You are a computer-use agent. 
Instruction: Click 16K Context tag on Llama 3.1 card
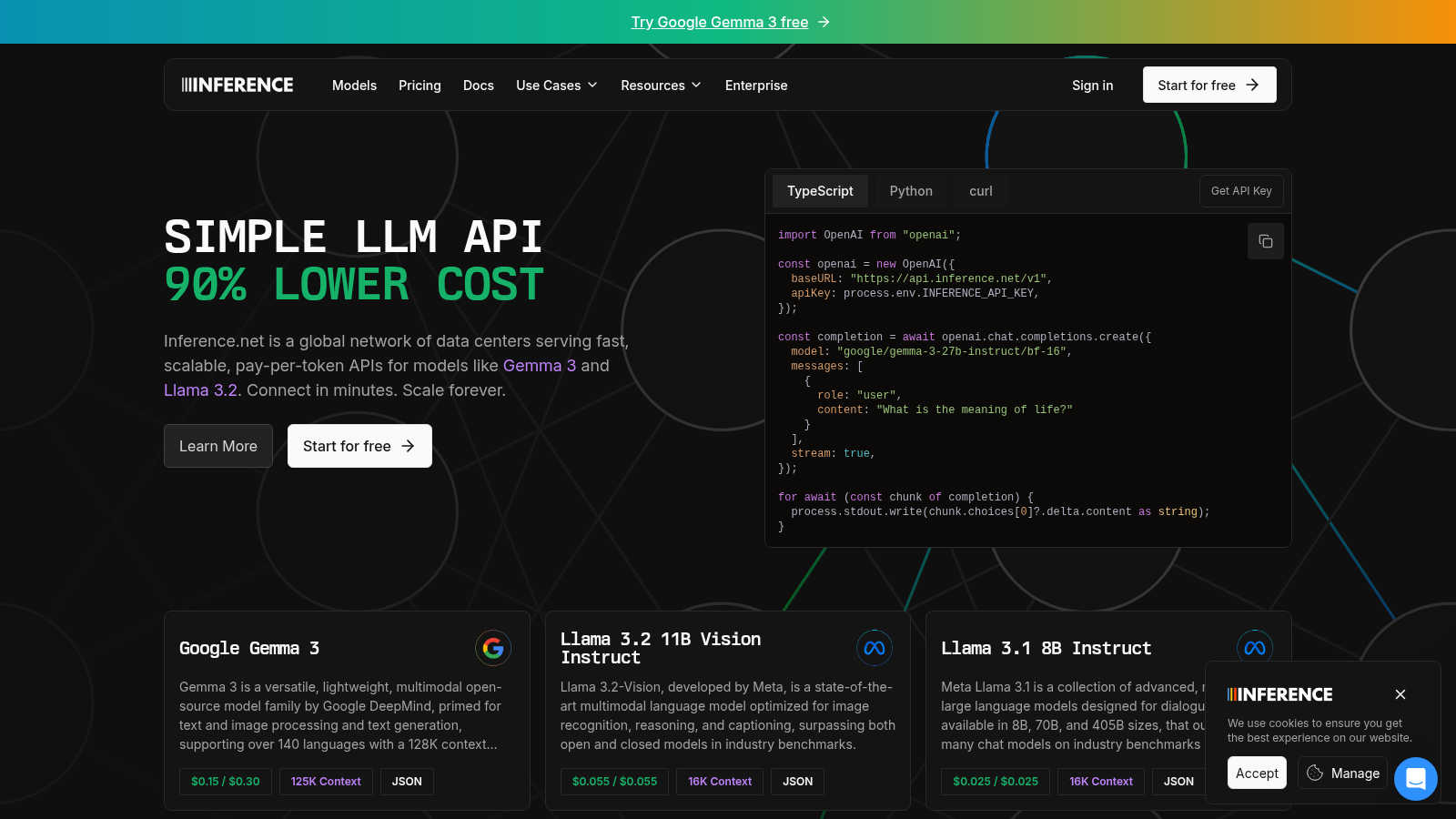point(1101,782)
